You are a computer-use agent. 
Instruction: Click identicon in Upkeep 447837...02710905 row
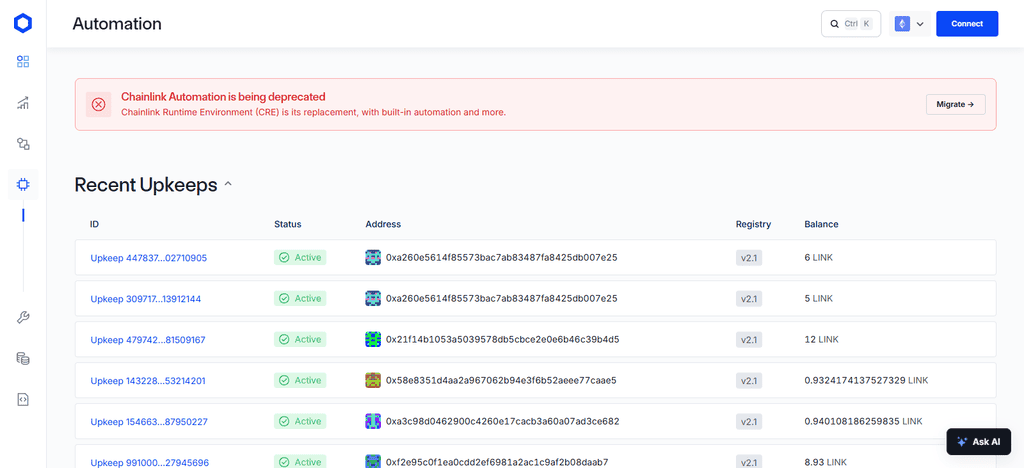372,258
